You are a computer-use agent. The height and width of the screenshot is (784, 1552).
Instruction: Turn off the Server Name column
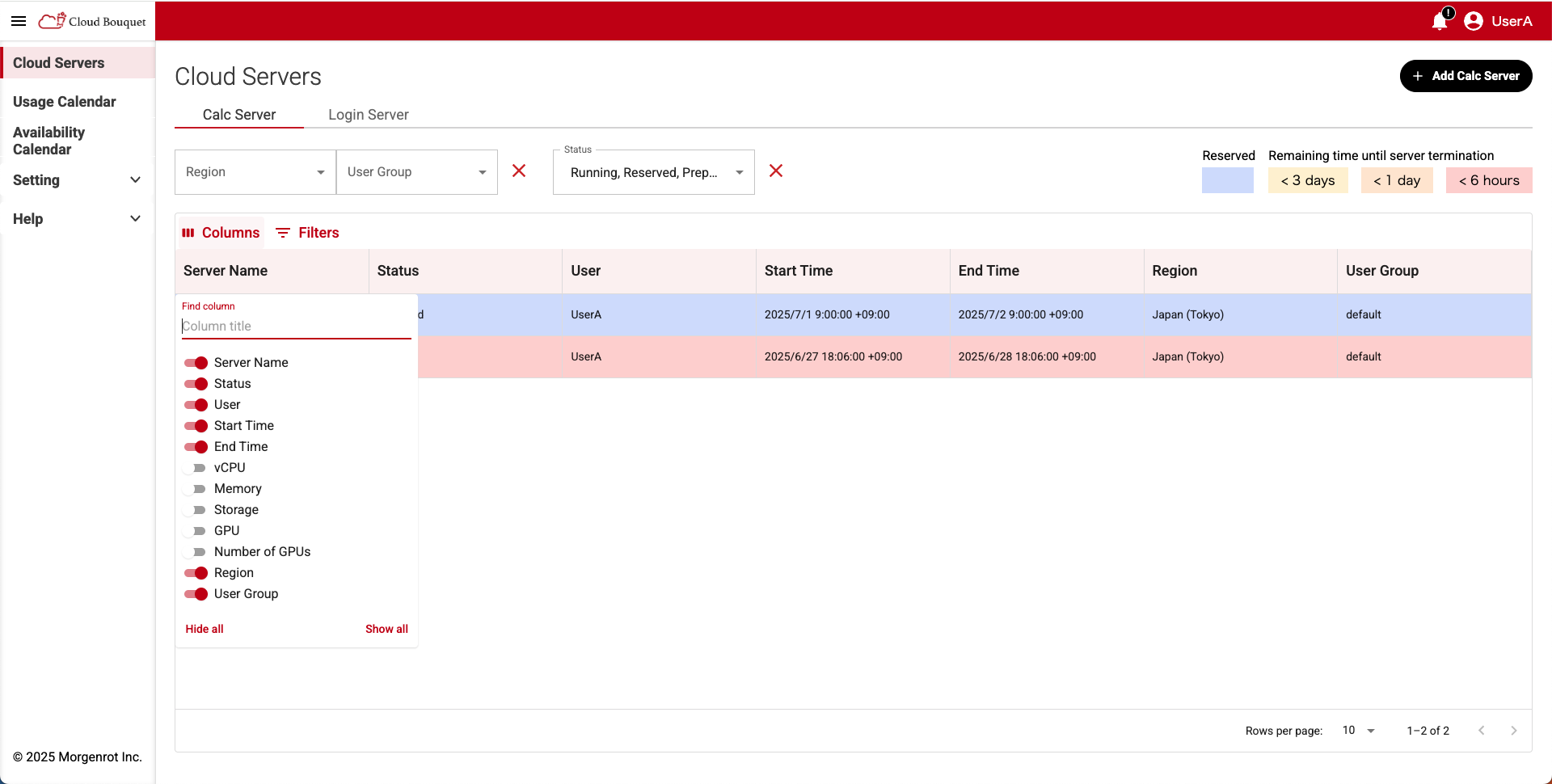click(x=196, y=363)
